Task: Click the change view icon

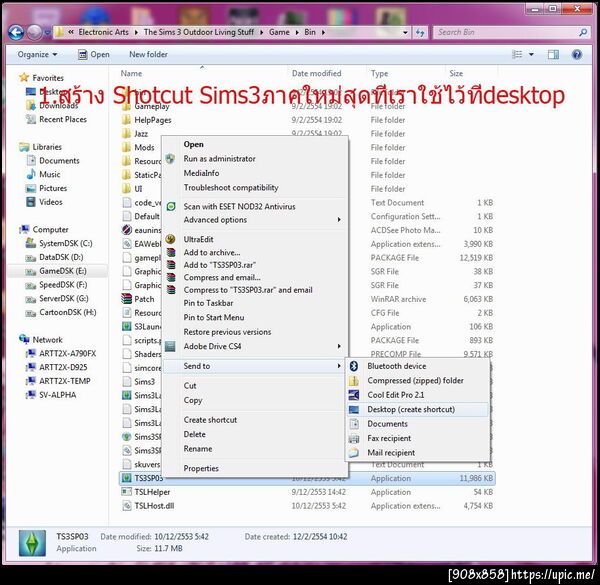Action: tap(517, 55)
